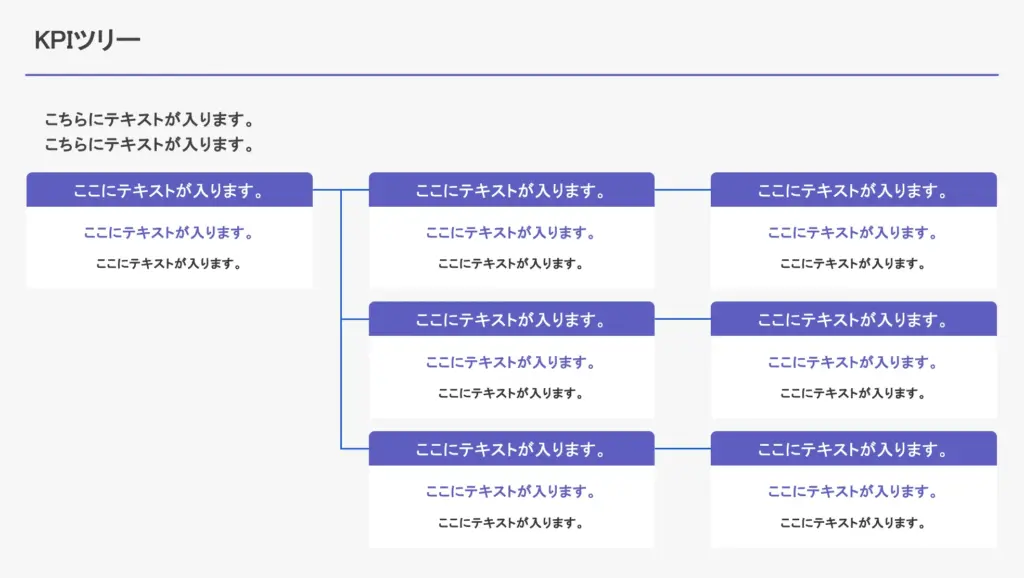Screen dimensions: 1024x578
Task: Click the KPIツリー slide title
Action: click(x=87, y=40)
